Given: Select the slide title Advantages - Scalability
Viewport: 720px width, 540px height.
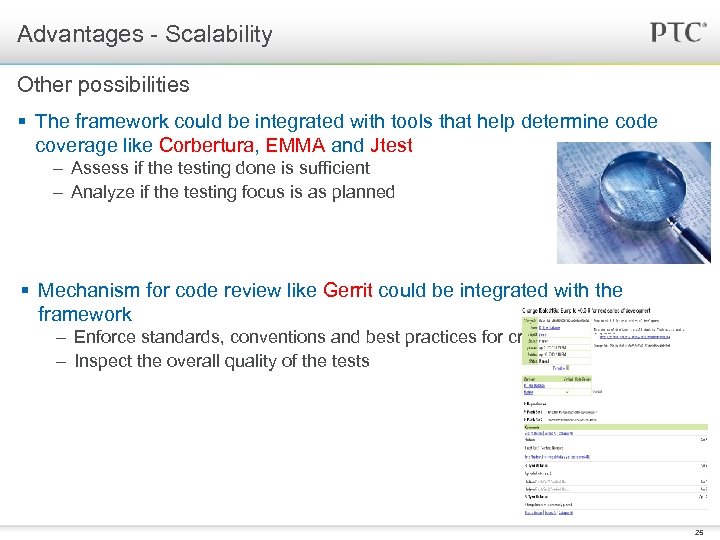Looking at the screenshot, I should tap(145, 34).
